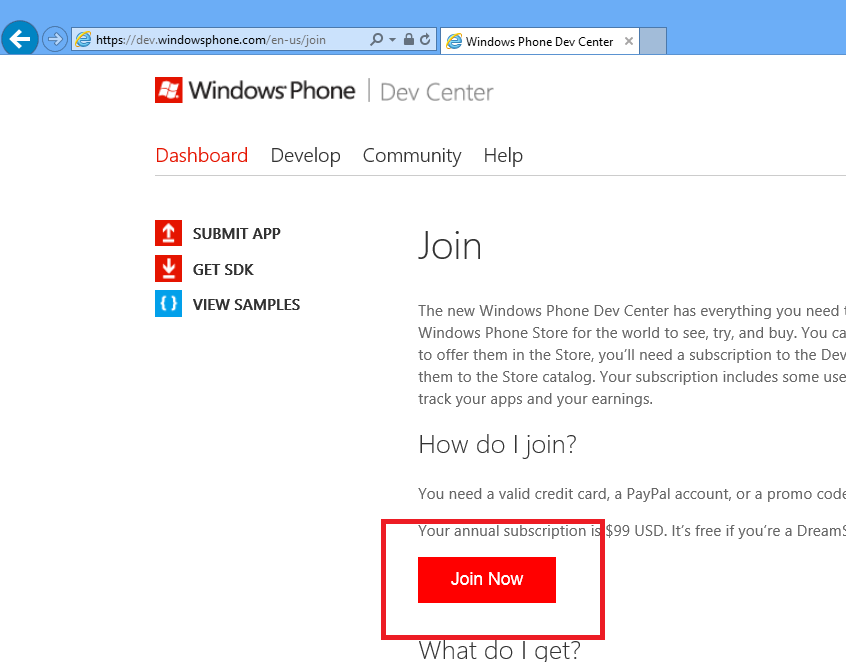
Task: Click the 'Your annual subscription is $99 USD' text
Action: click(x=540, y=531)
